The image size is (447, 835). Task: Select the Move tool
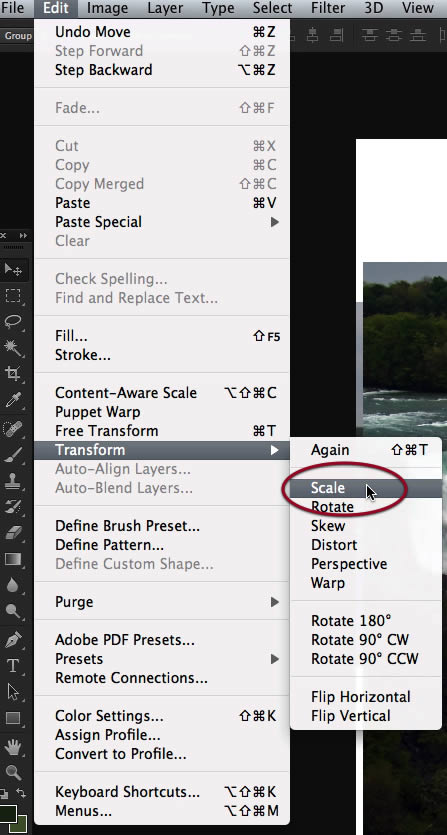(x=13, y=269)
